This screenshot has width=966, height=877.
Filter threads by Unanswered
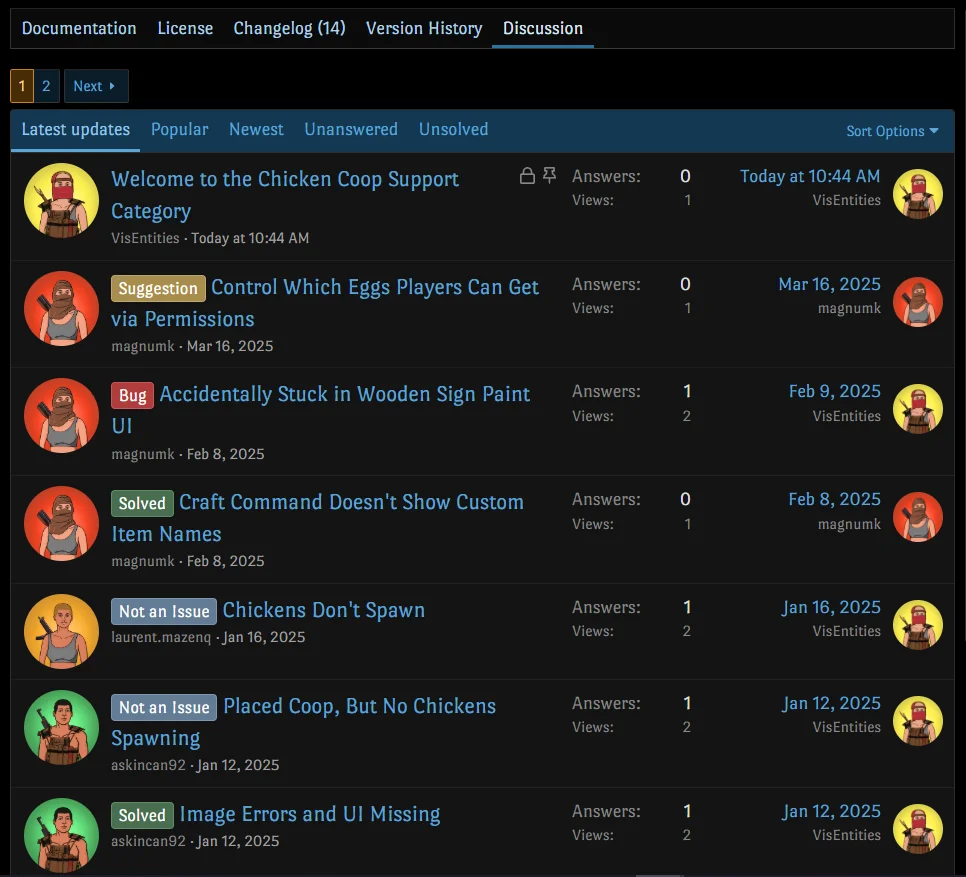[x=351, y=129]
